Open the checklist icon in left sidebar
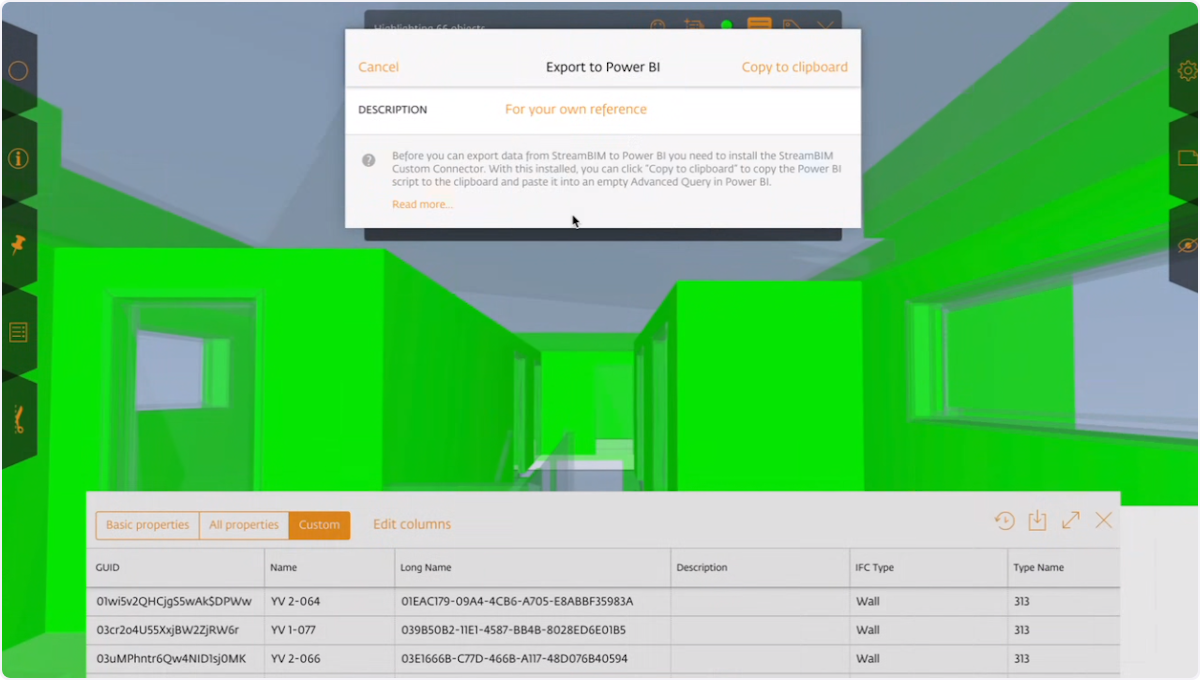The height and width of the screenshot is (680, 1200). [18, 332]
